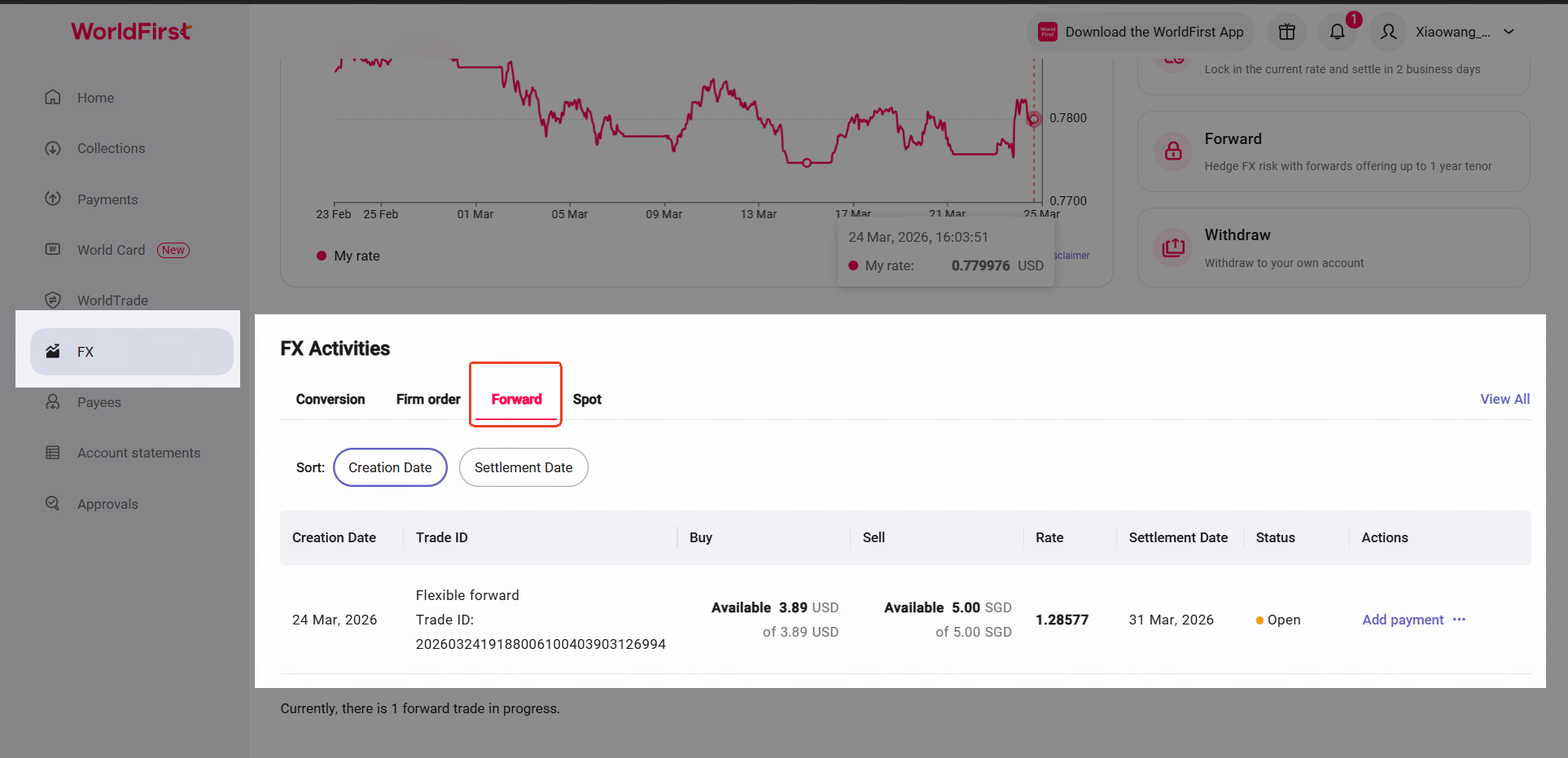The image size is (1568, 758).
Task: Click the Home icon in sidebar
Action: tap(53, 98)
